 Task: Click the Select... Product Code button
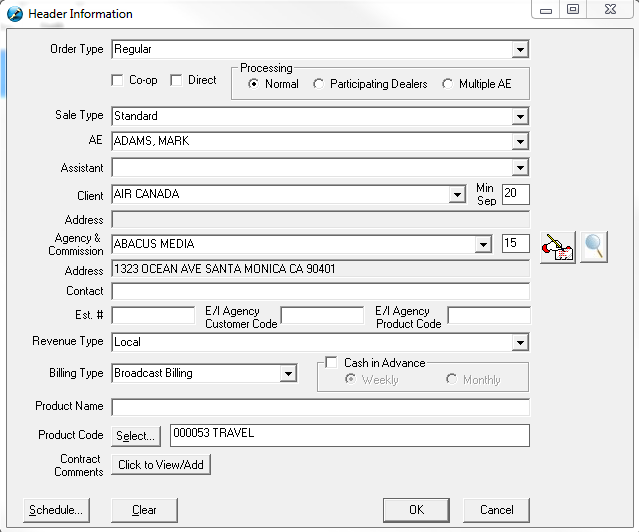coord(136,436)
